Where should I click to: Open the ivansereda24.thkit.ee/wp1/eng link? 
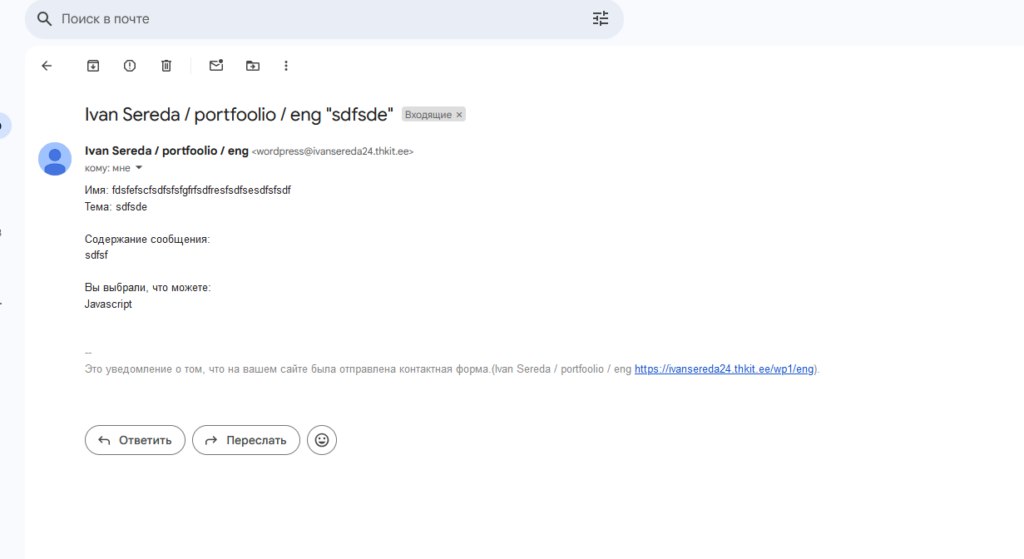click(726, 369)
